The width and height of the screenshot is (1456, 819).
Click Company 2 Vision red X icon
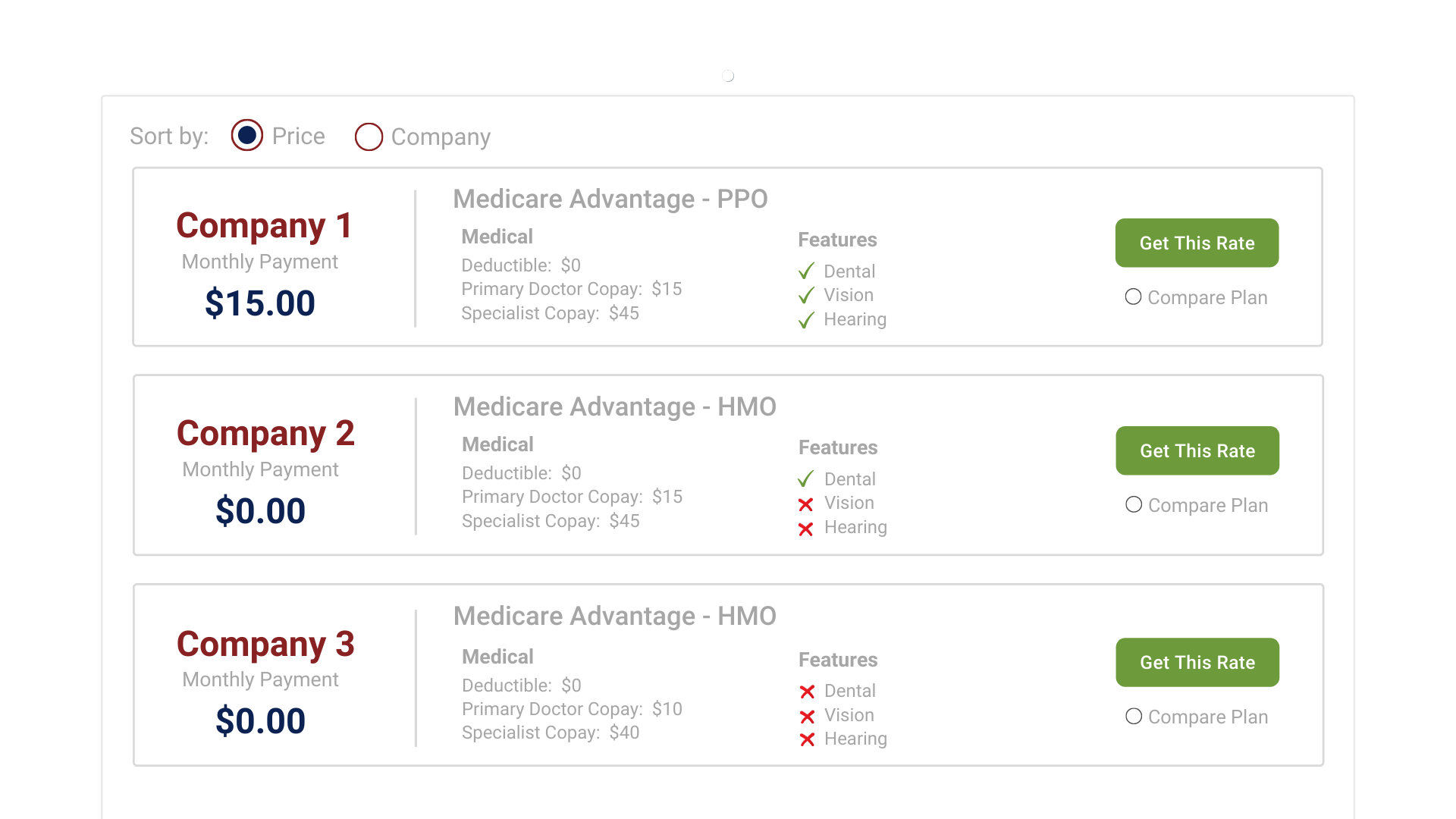(806, 504)
